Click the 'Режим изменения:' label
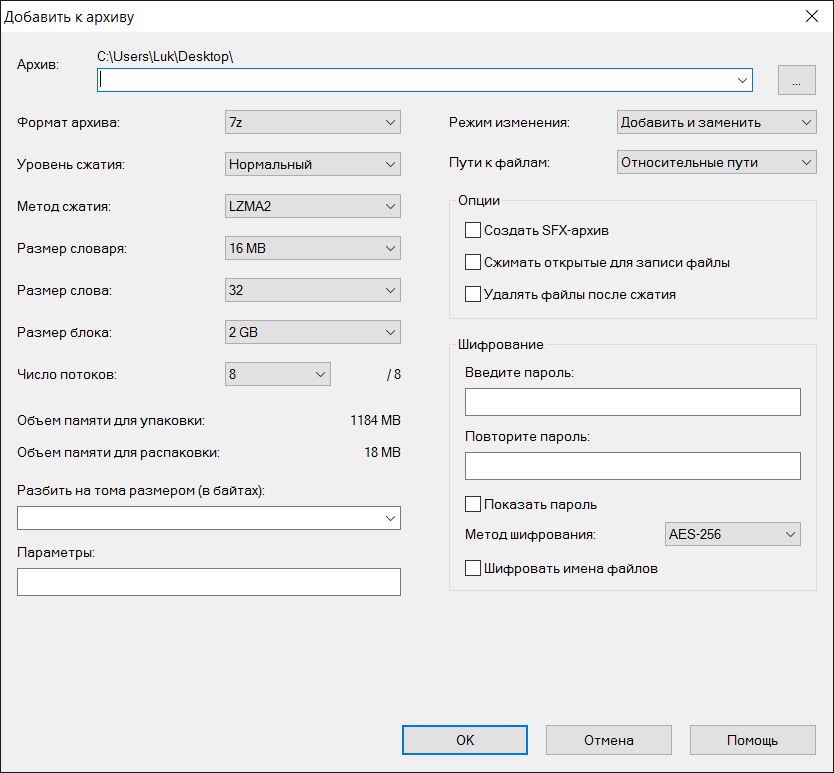 (x=509, y=122)
